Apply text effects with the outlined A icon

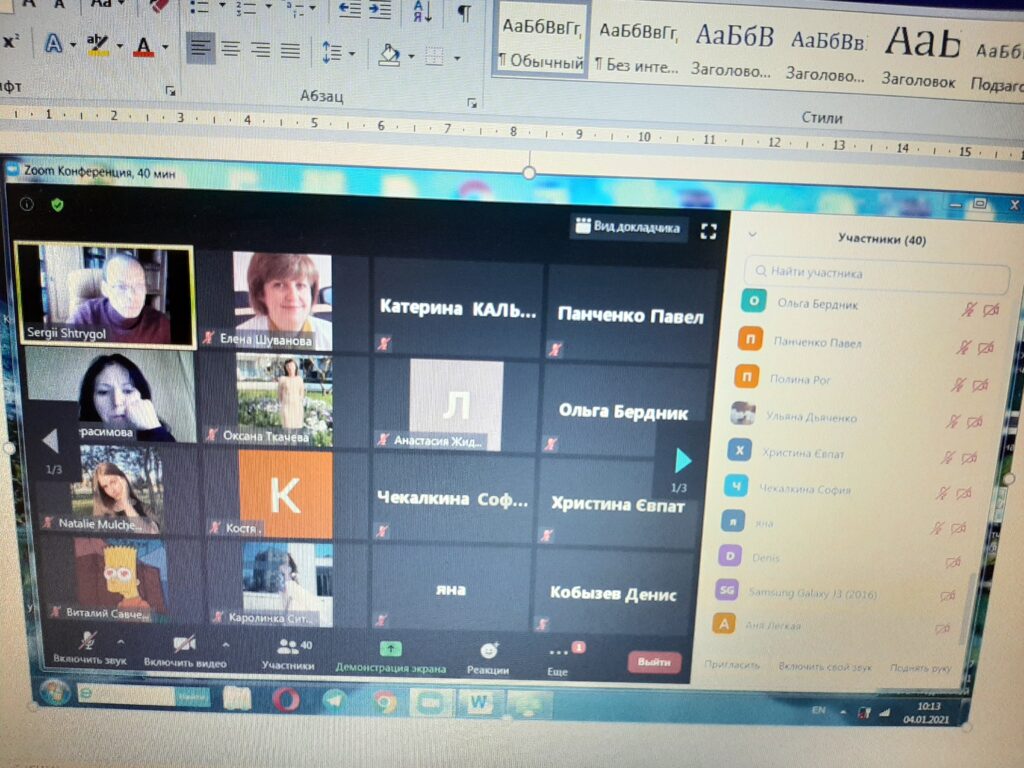(x=53, y=44)
